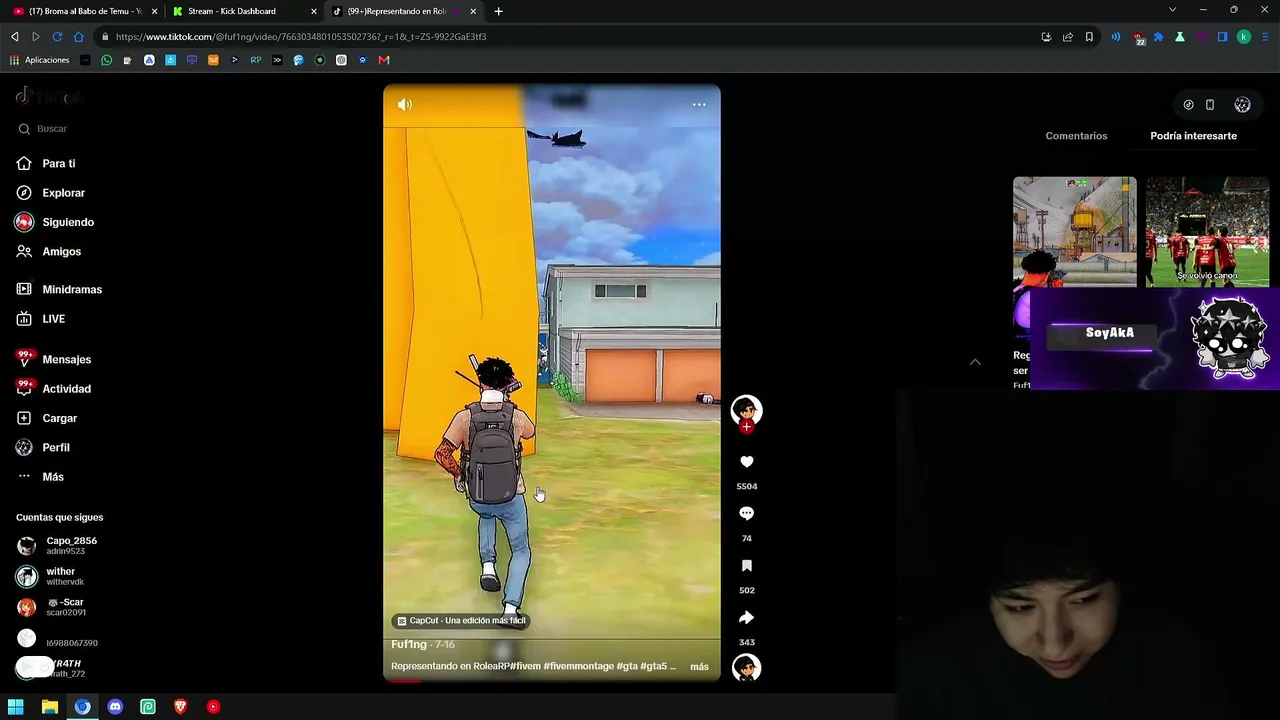
Task: Seek using the video progress bar
Action: 551,680
